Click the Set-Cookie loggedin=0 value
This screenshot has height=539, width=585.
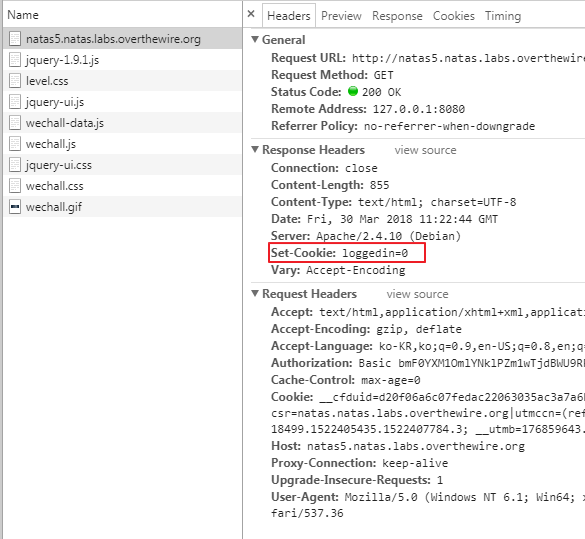(375, 253)
